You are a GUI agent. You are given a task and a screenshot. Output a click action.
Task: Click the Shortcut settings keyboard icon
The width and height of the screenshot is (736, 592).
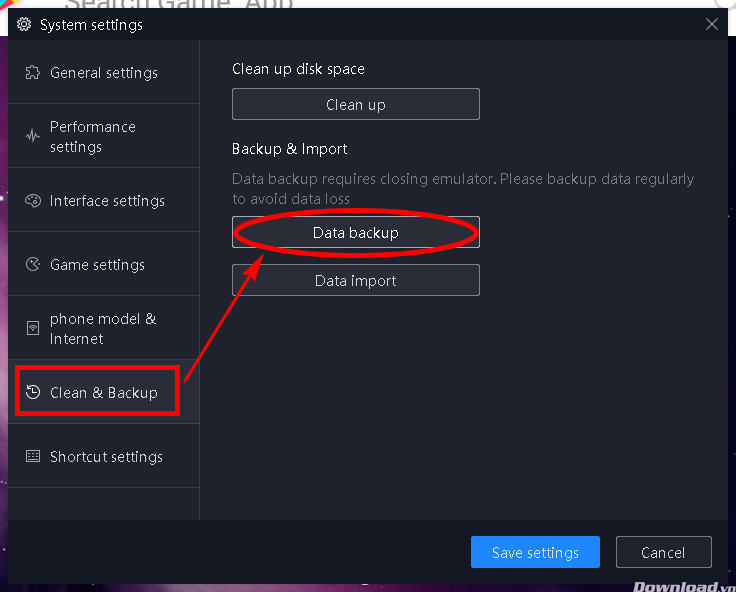click(33, 457)
